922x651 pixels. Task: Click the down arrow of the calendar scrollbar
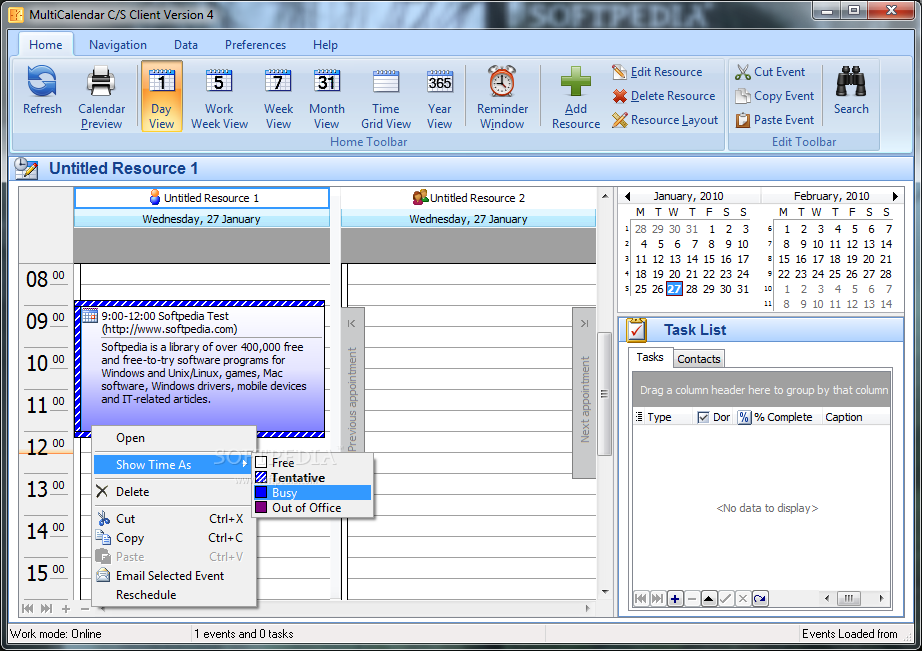[x=604, y=592]
